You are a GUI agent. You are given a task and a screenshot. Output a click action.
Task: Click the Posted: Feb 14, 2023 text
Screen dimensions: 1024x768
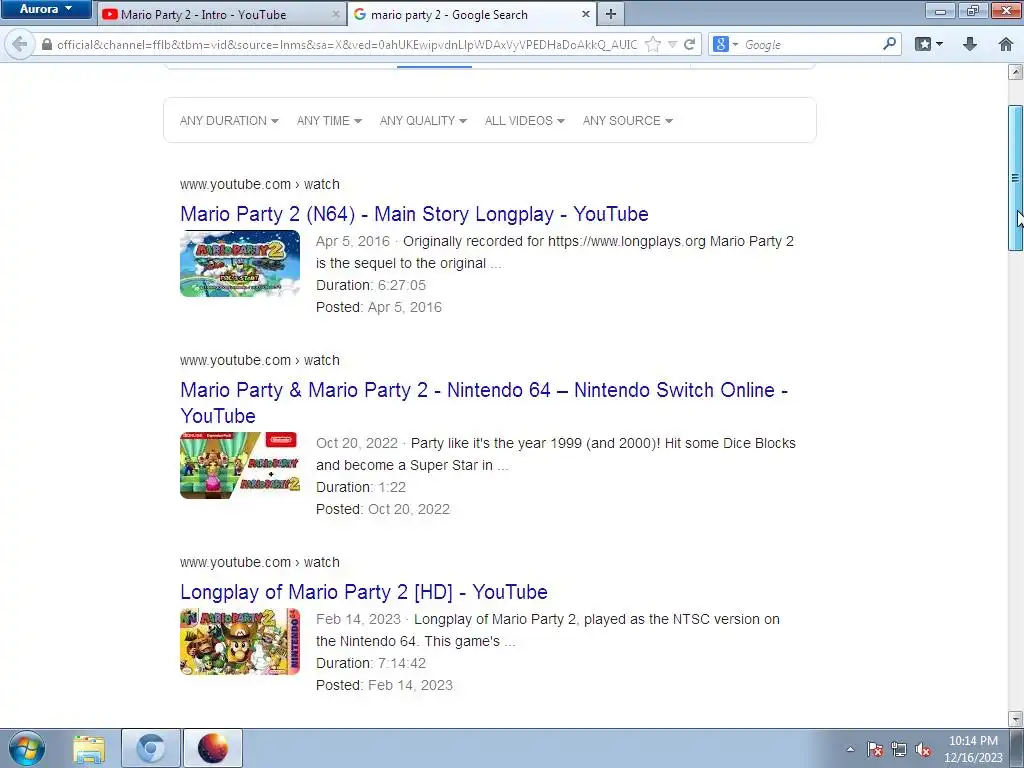coord(385,686)
